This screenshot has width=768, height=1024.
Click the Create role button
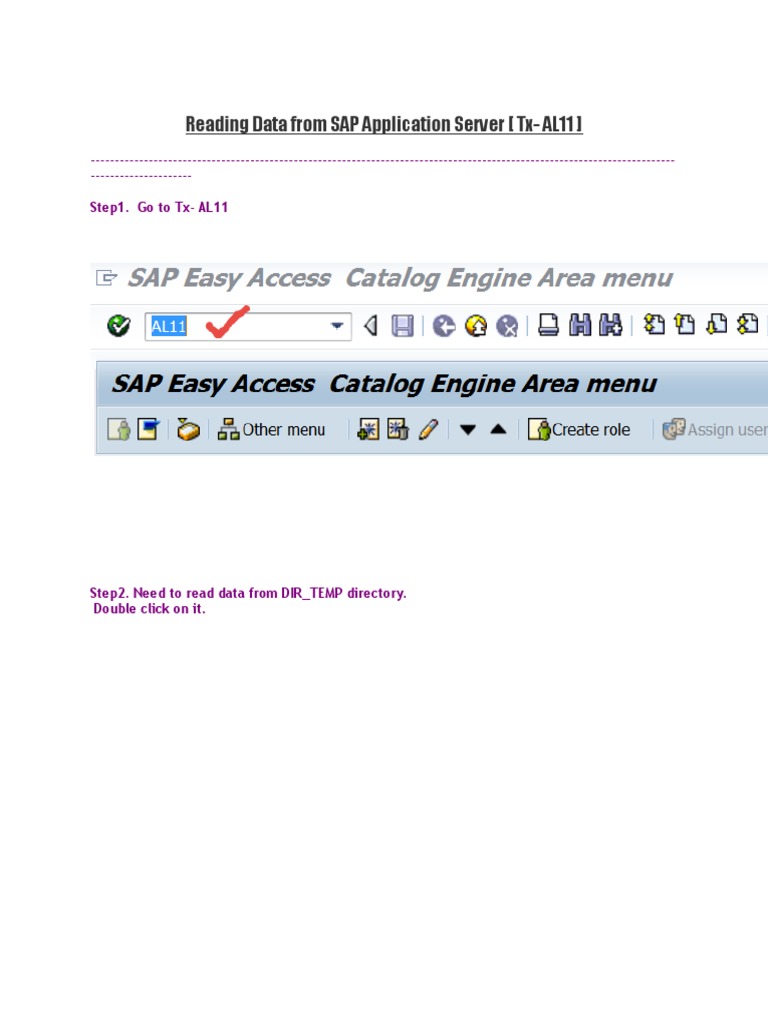pyautogui.click(x=580, y=430)
